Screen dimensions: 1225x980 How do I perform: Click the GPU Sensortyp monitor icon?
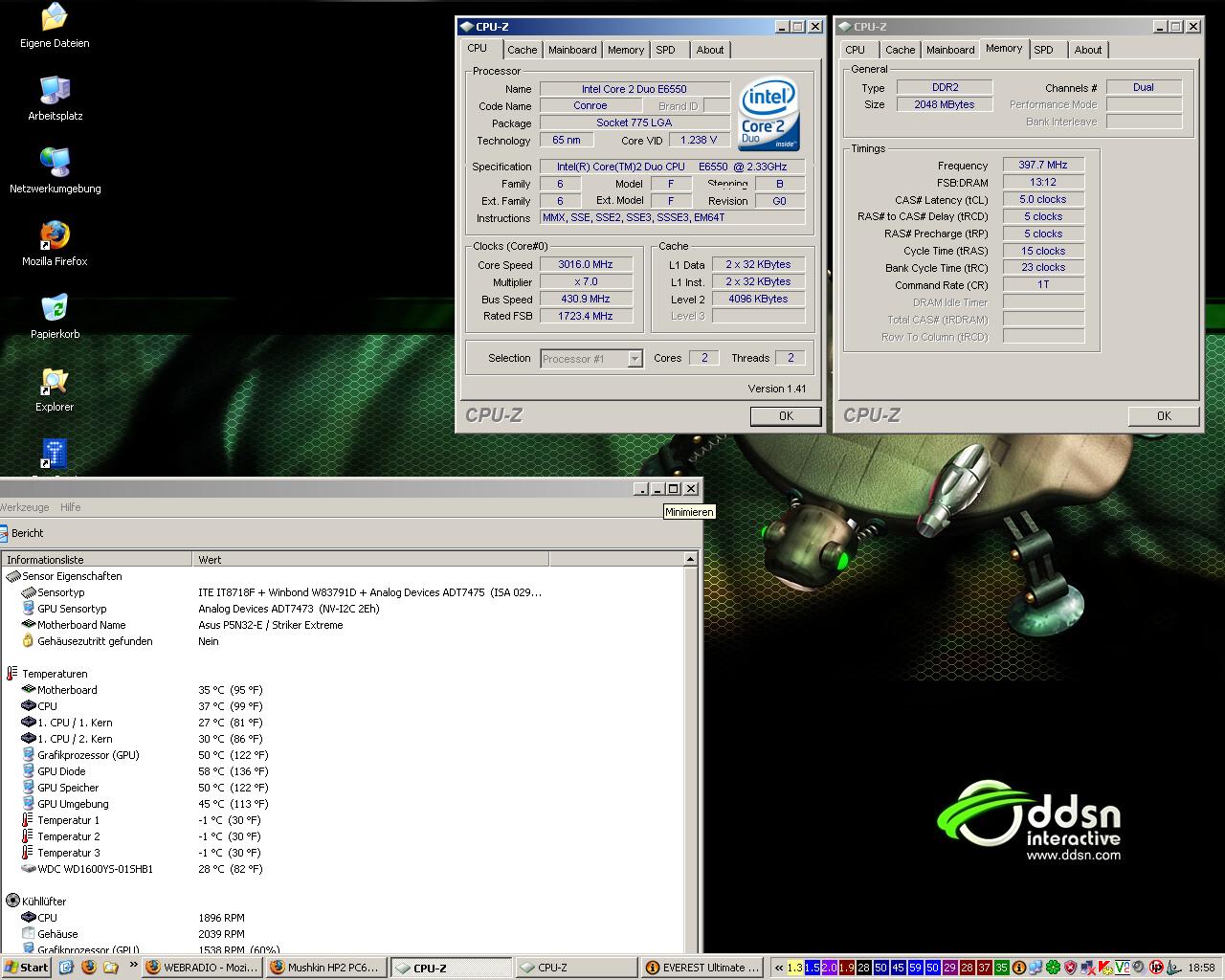(x=29, y=609)
